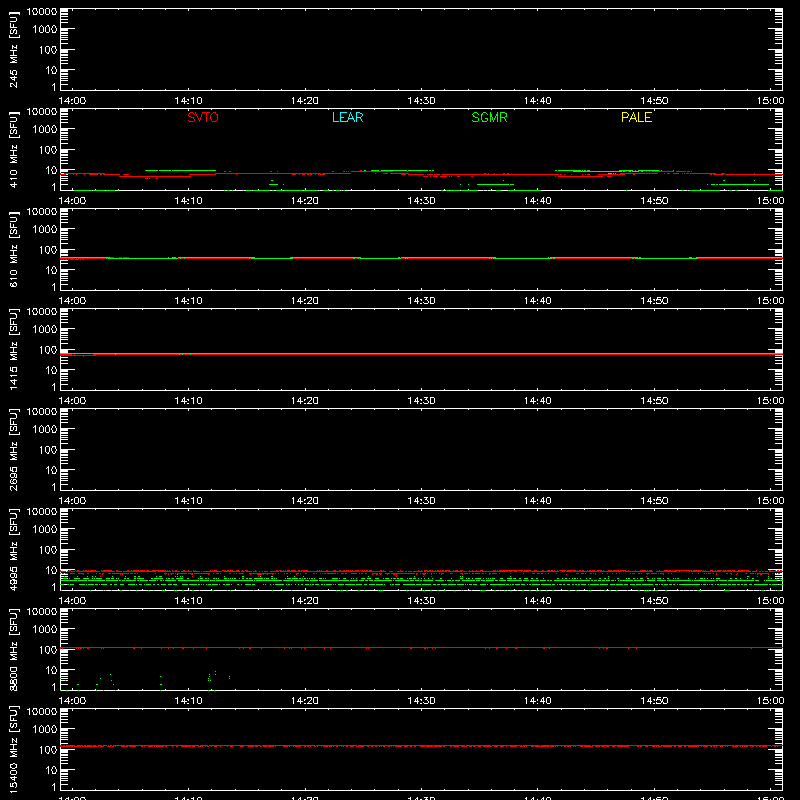The height and width of the screenshot is (800, 800).
Task: Select the 4995 MHz [SFU] axis title
Action: click(x=14, y=549)
